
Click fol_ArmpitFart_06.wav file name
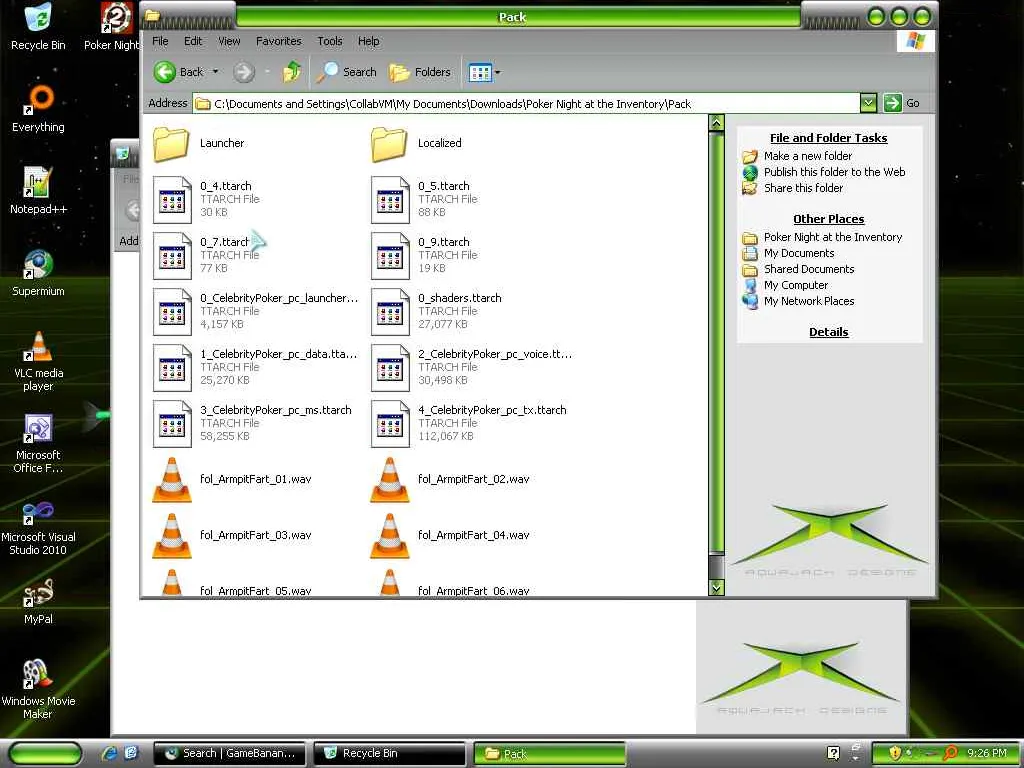[473, 590]
